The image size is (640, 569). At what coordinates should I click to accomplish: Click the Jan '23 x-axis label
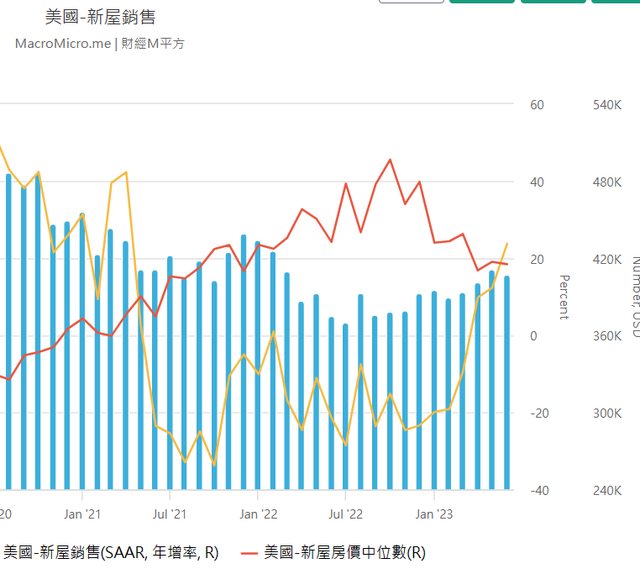pyautogui.click(x=433, y=514)
